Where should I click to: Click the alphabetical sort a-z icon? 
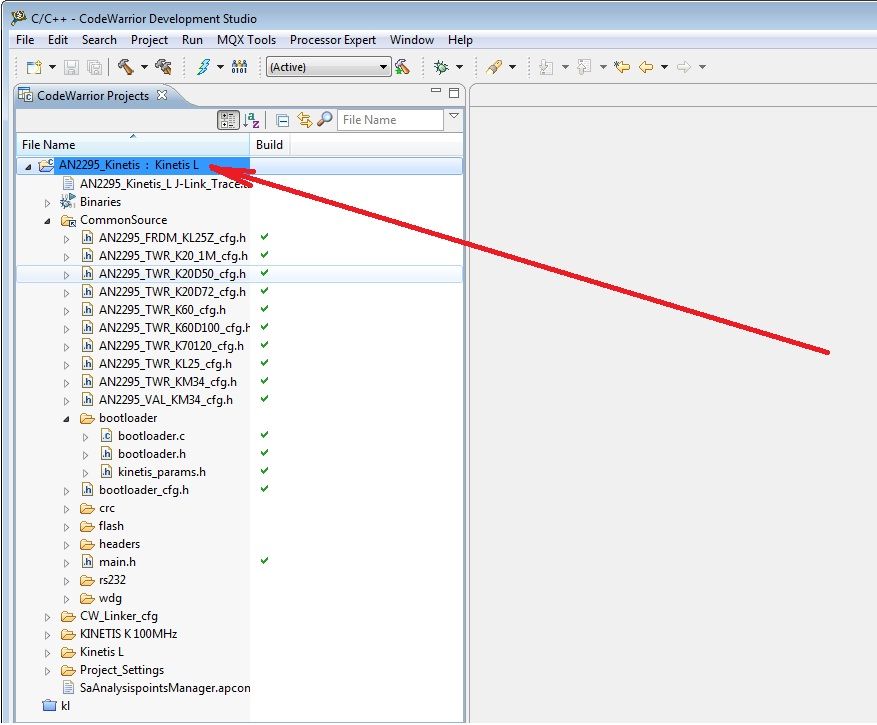[x=251, y=120]
